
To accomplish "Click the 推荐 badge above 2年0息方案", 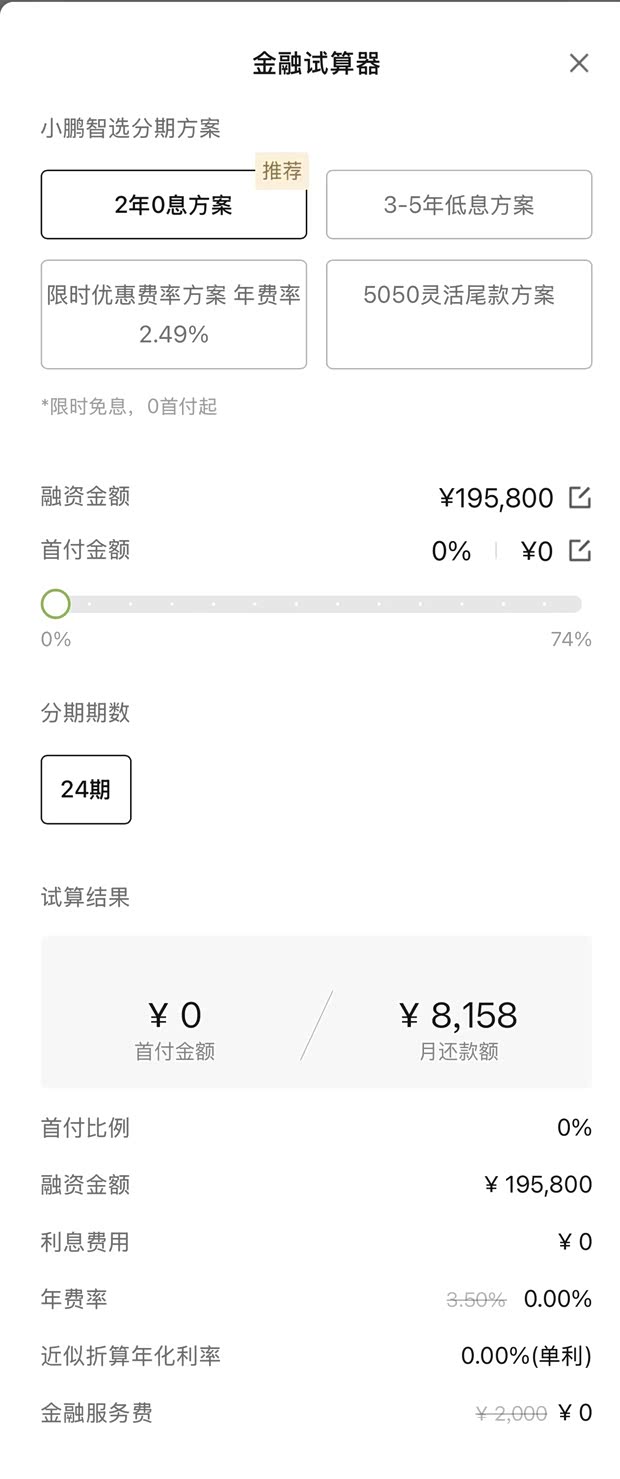I will click(282, 171).
